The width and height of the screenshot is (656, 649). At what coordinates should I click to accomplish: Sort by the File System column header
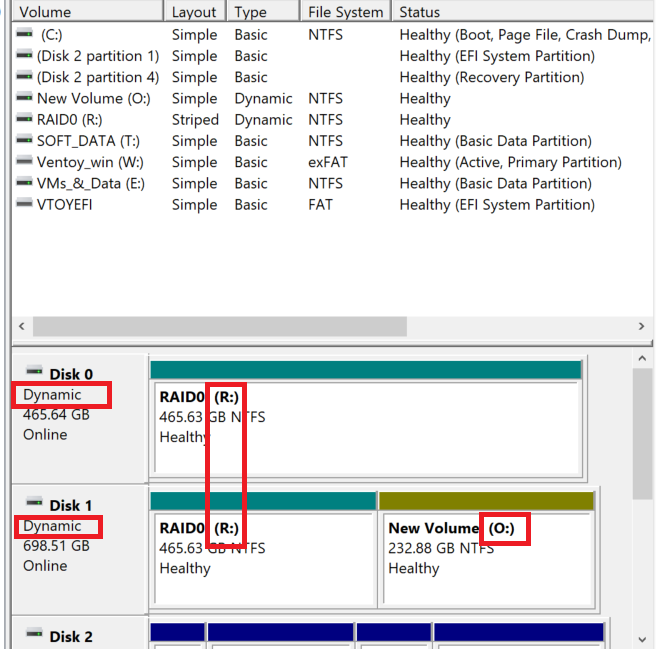click(346, 12)
